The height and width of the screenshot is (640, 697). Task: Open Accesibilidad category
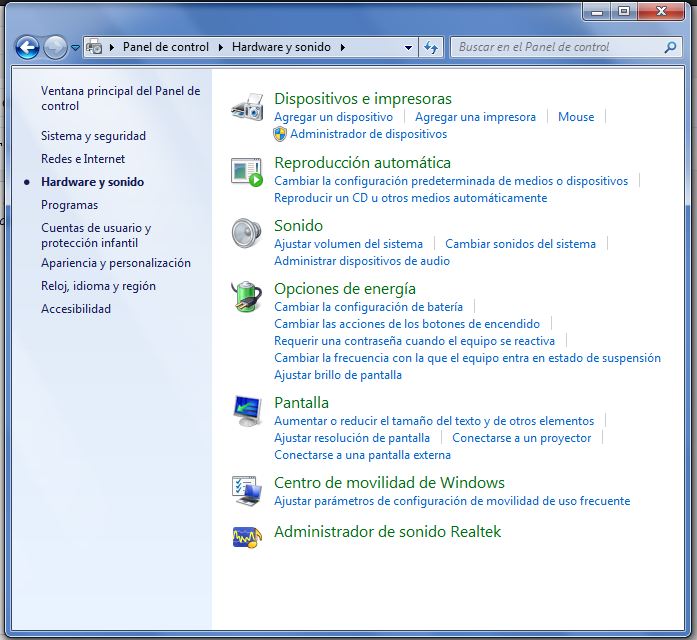point(76,309)
